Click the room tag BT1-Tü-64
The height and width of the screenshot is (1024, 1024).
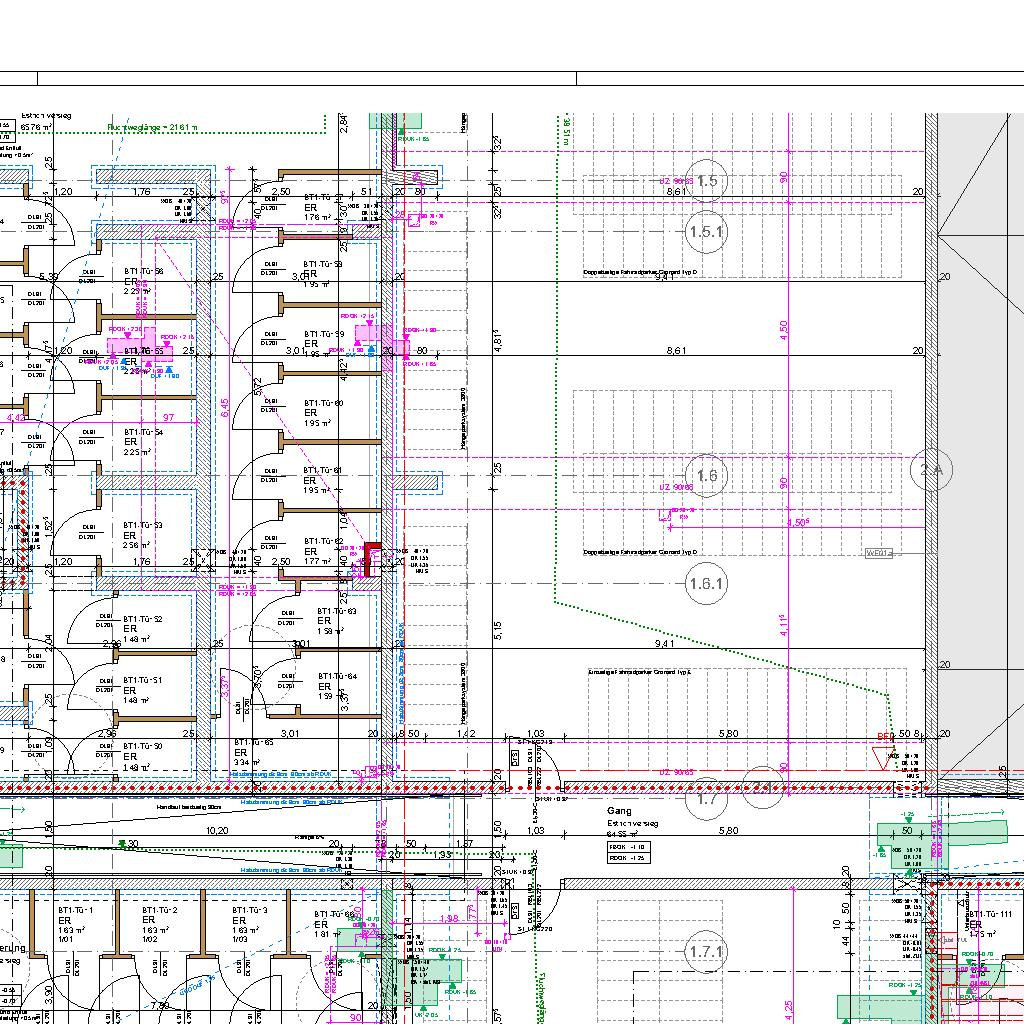337,677
